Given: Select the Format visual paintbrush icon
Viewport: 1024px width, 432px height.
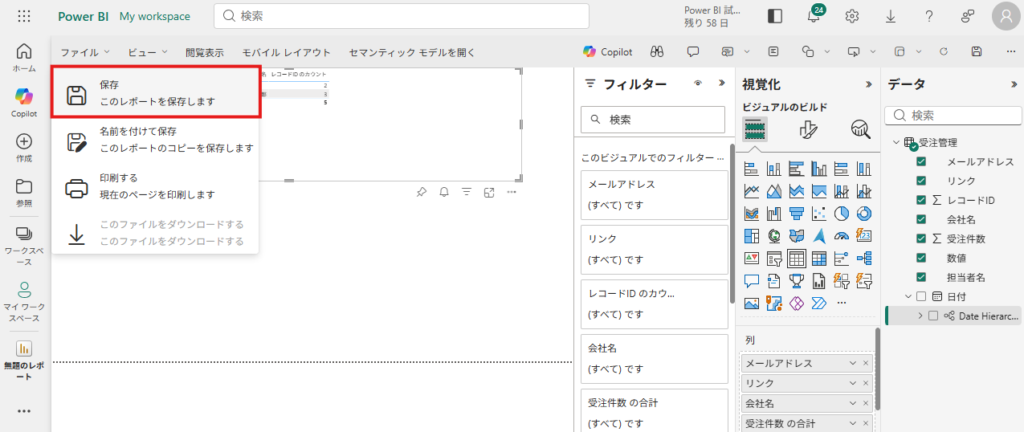Looking at the screenshot, I should [808, 128].
